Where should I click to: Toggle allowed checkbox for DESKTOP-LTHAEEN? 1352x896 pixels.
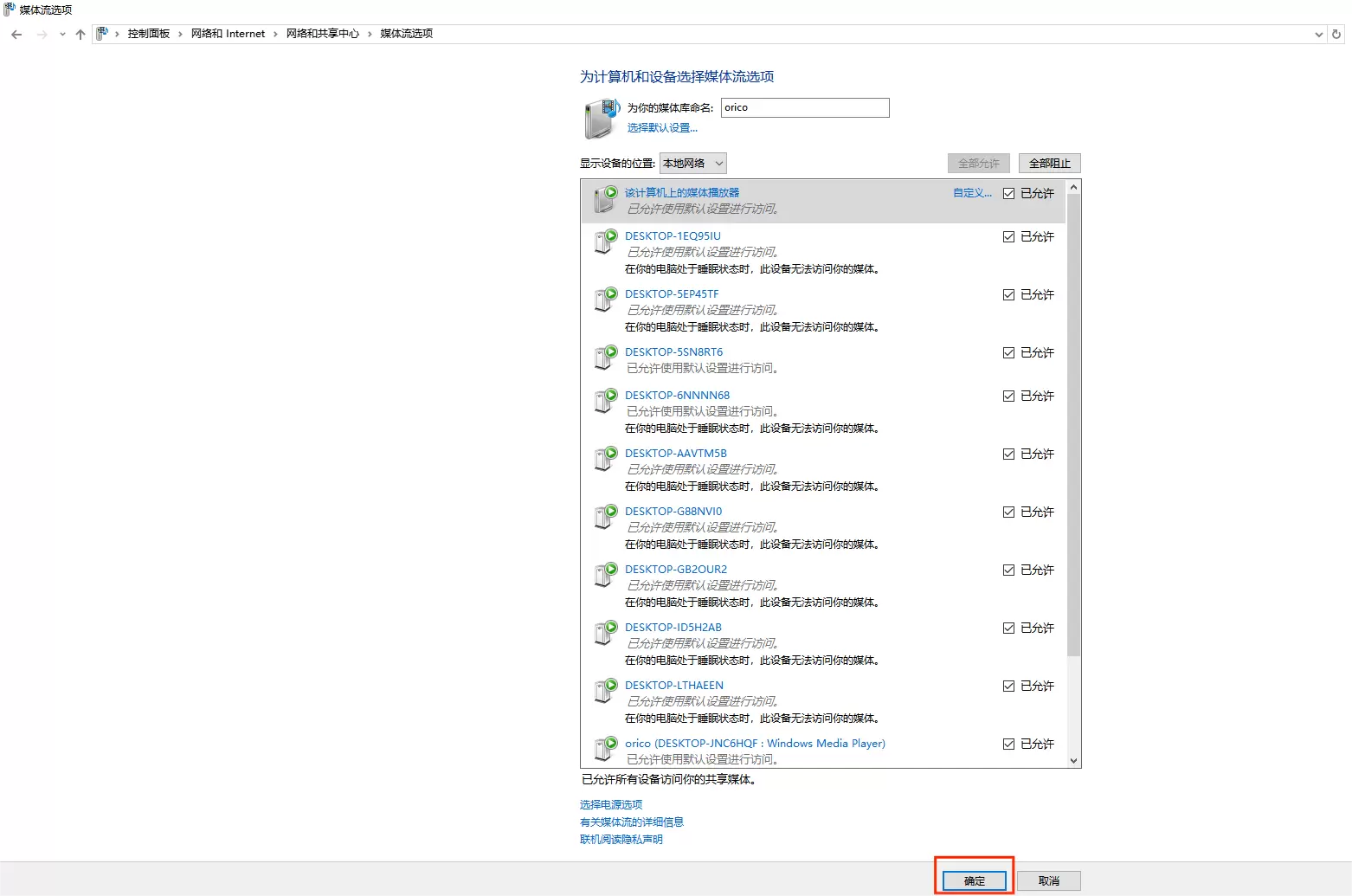coord(1008,687)
